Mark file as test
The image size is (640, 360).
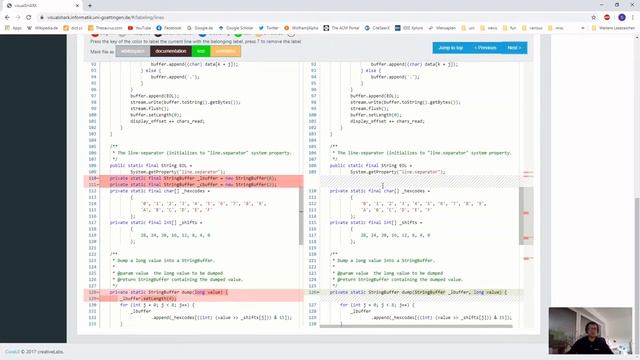(201, 51)
